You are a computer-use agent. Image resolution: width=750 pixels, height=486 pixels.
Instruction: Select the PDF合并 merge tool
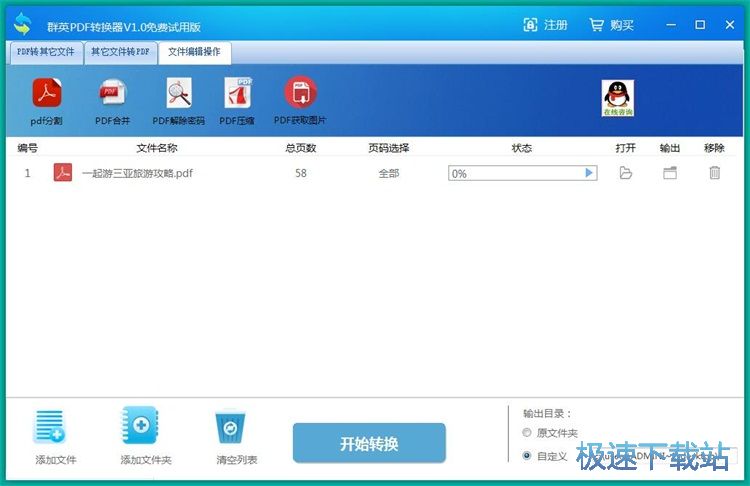(x=112, y=101)
